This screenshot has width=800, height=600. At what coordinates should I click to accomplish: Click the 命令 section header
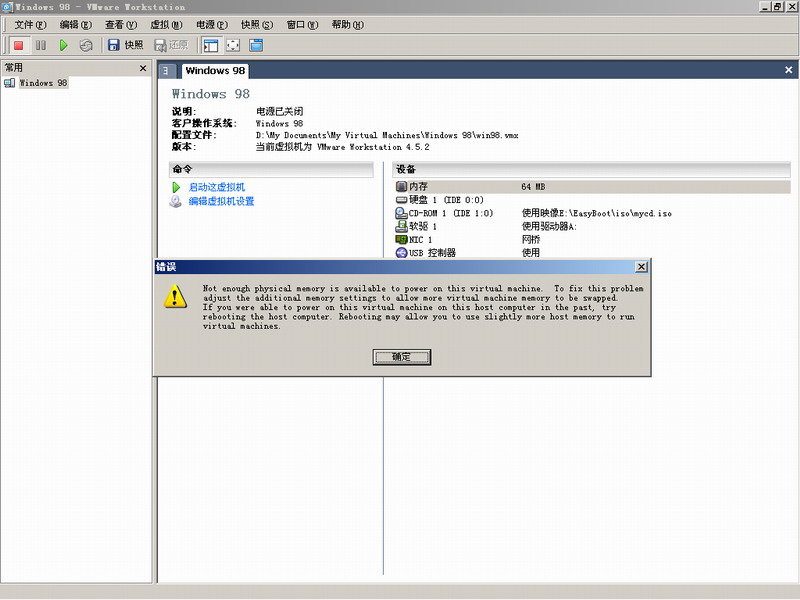pos(271,169)
